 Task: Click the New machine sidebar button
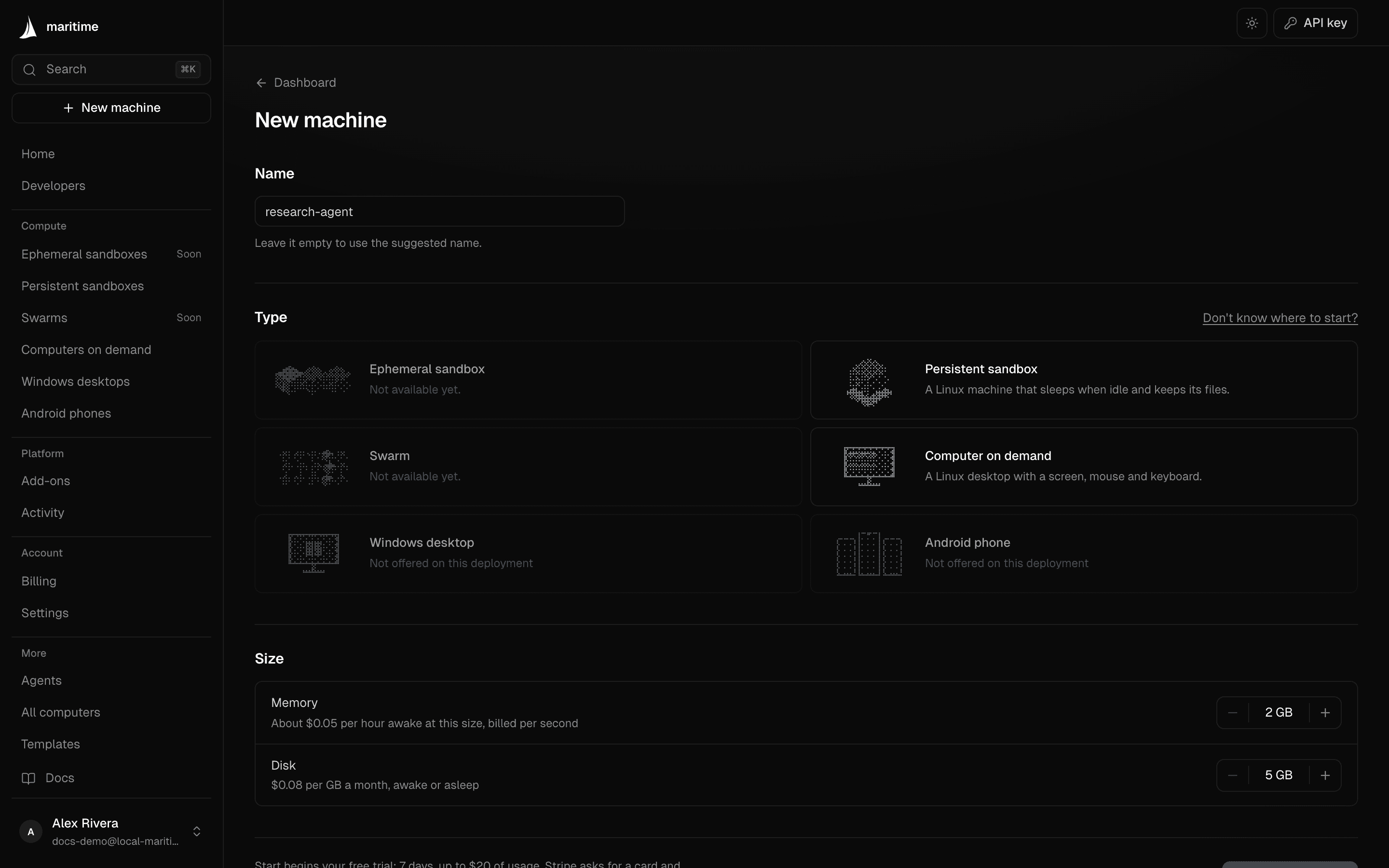pos(111,108)
